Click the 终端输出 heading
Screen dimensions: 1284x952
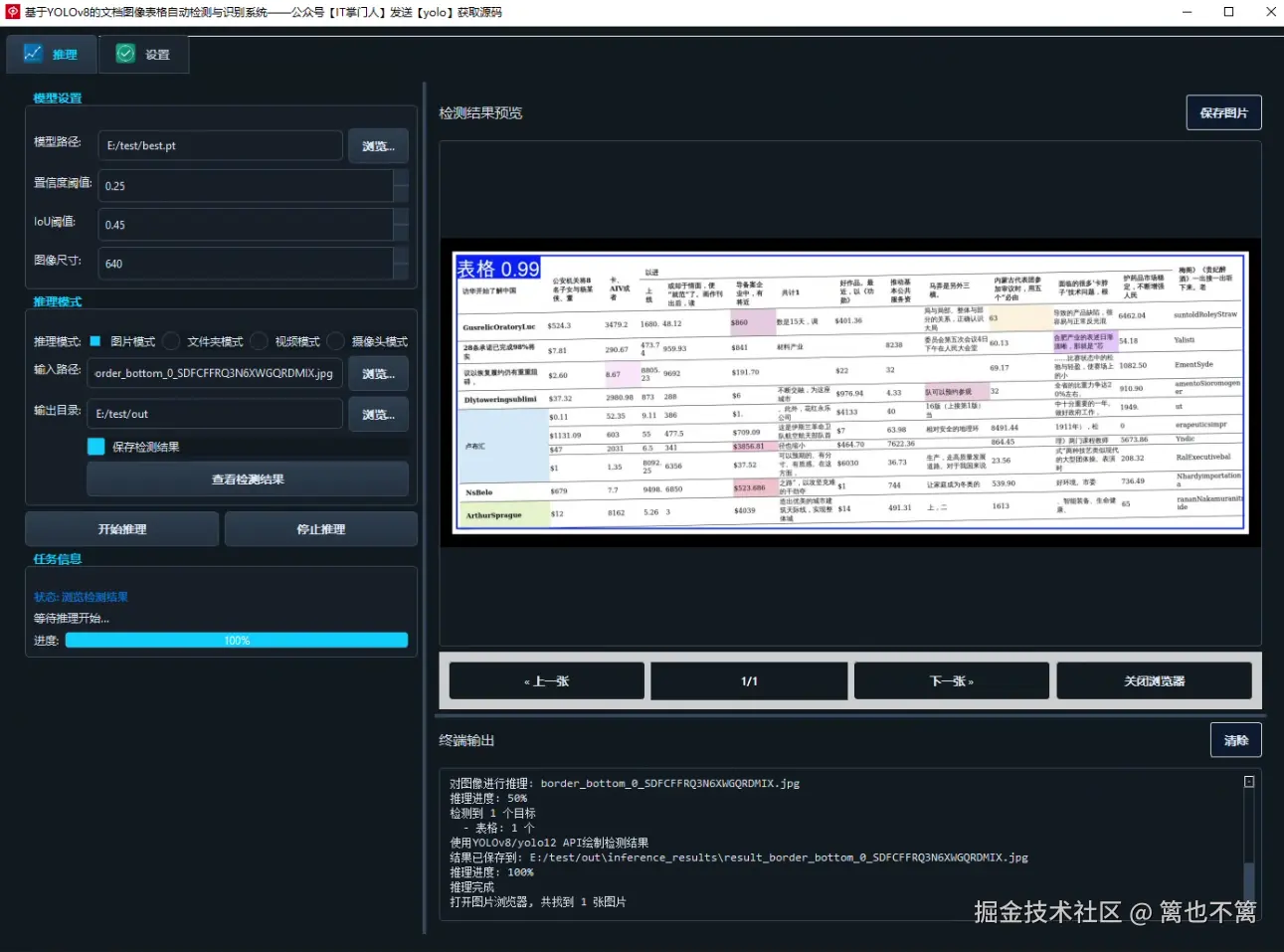pos(466,740)
